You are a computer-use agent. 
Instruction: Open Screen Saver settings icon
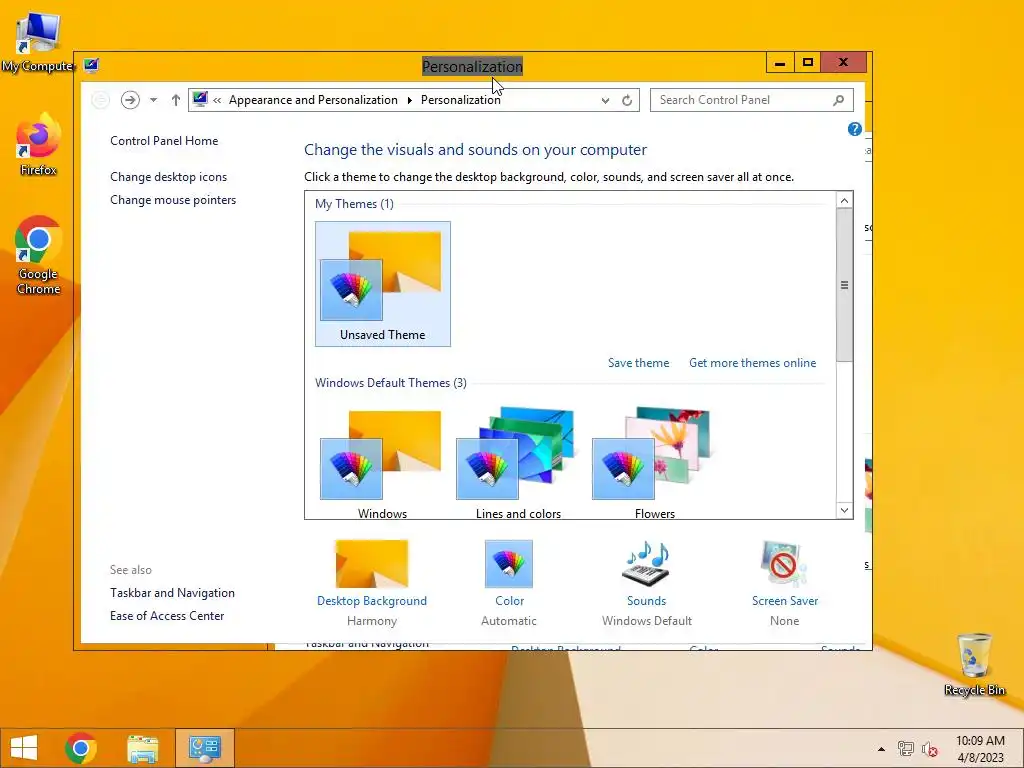point(784,564)
